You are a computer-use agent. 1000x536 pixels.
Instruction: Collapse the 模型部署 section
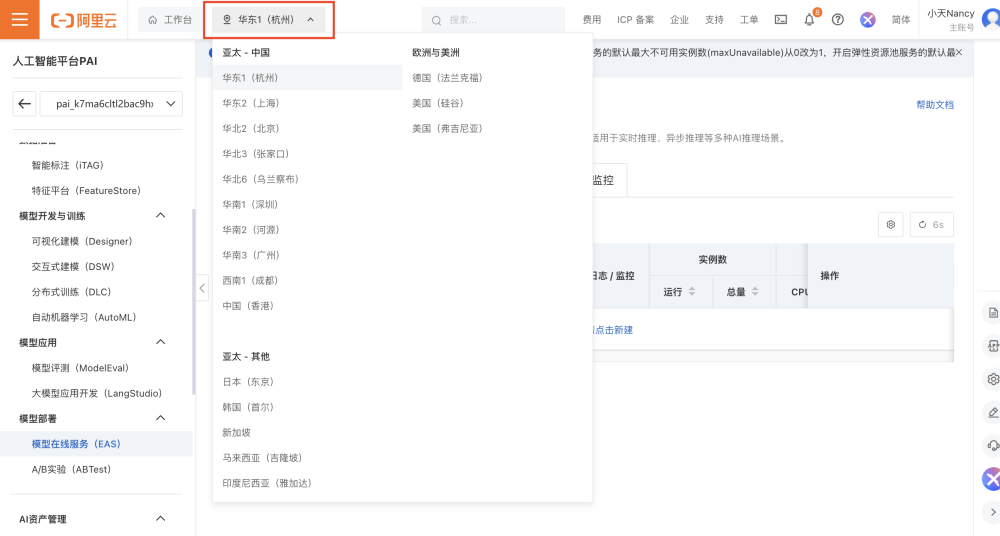click(x=161, y=418)
